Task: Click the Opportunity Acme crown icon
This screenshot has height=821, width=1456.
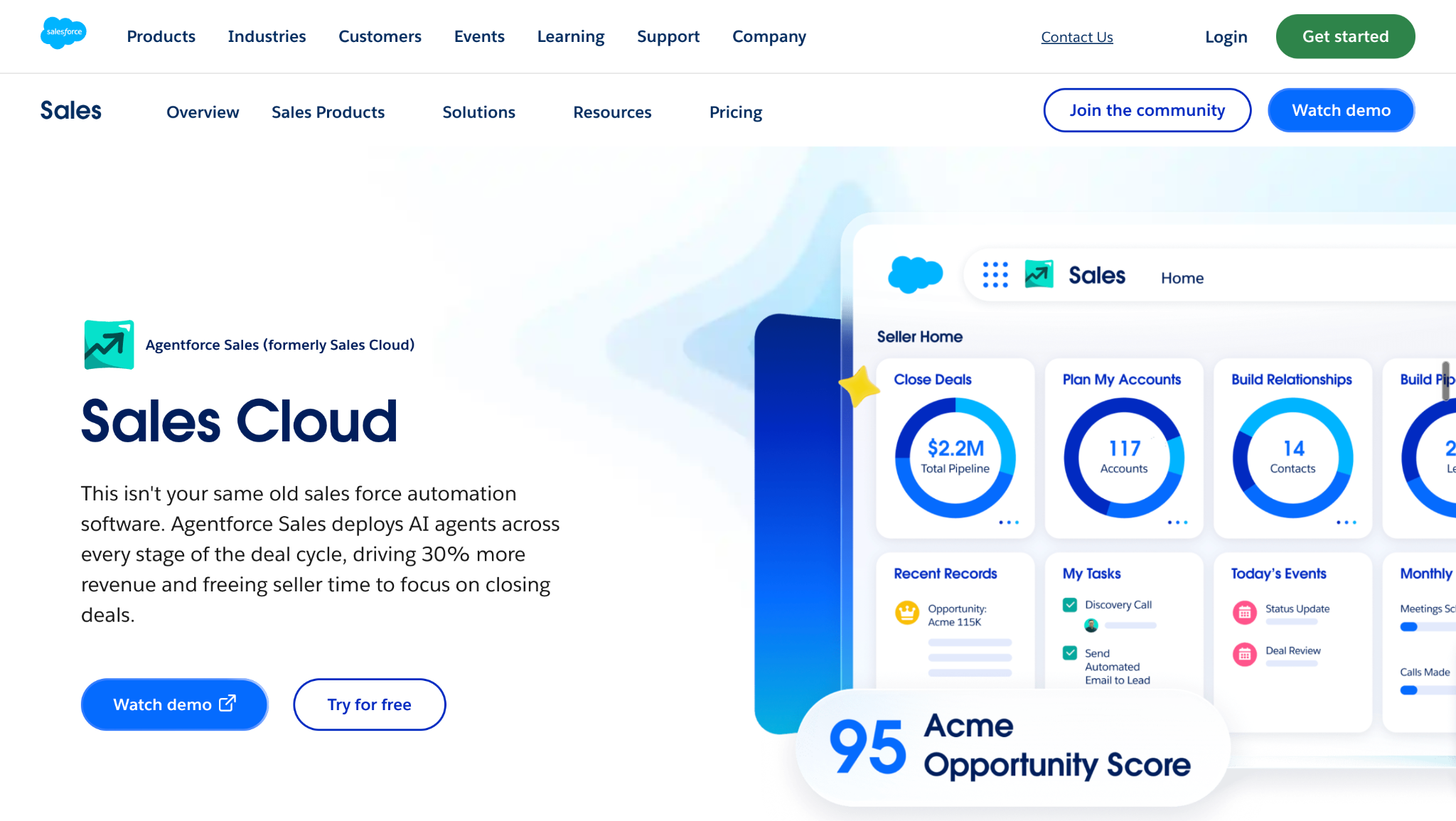Action: pos(907,612)
